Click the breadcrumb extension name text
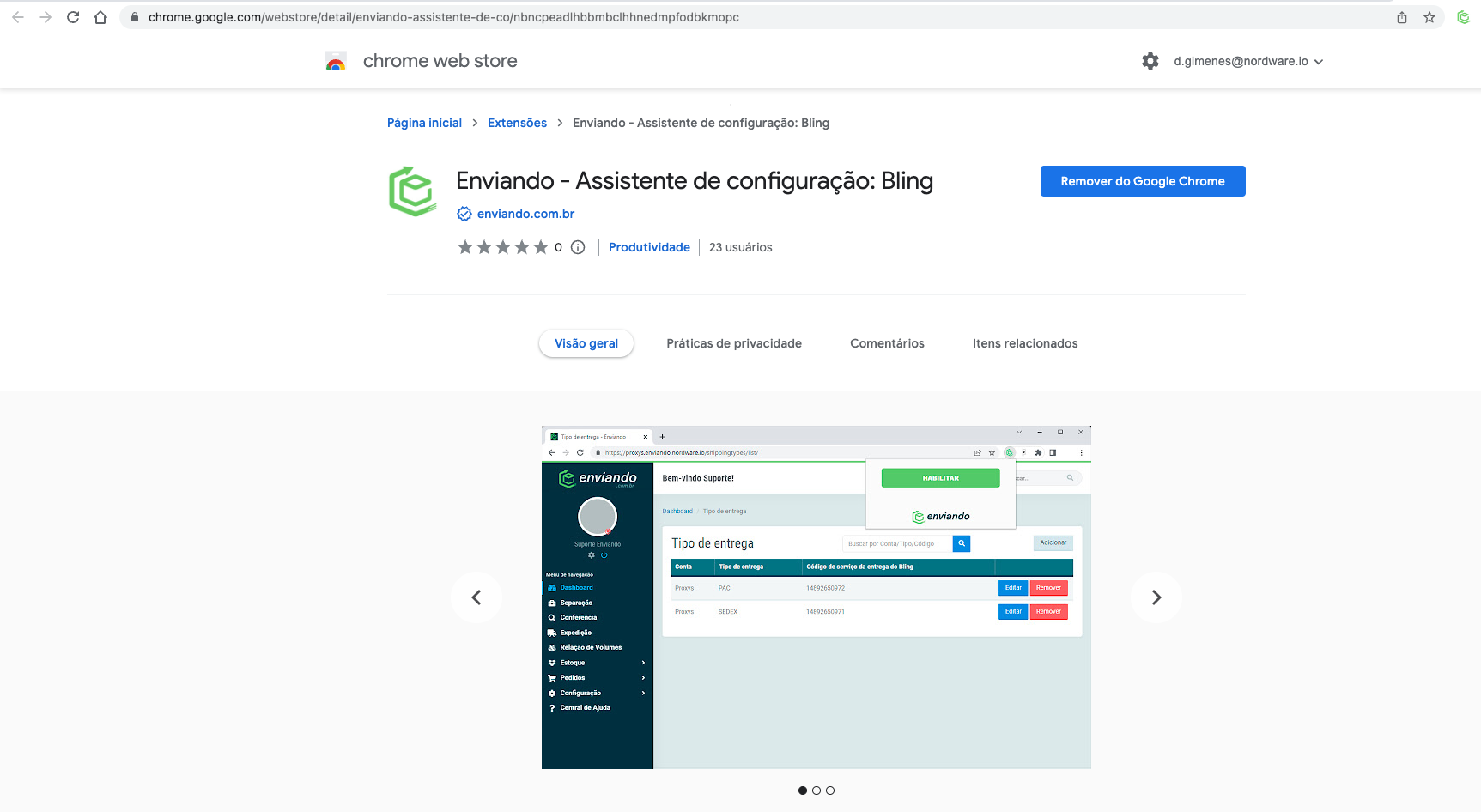 click(x=701, y=123)
